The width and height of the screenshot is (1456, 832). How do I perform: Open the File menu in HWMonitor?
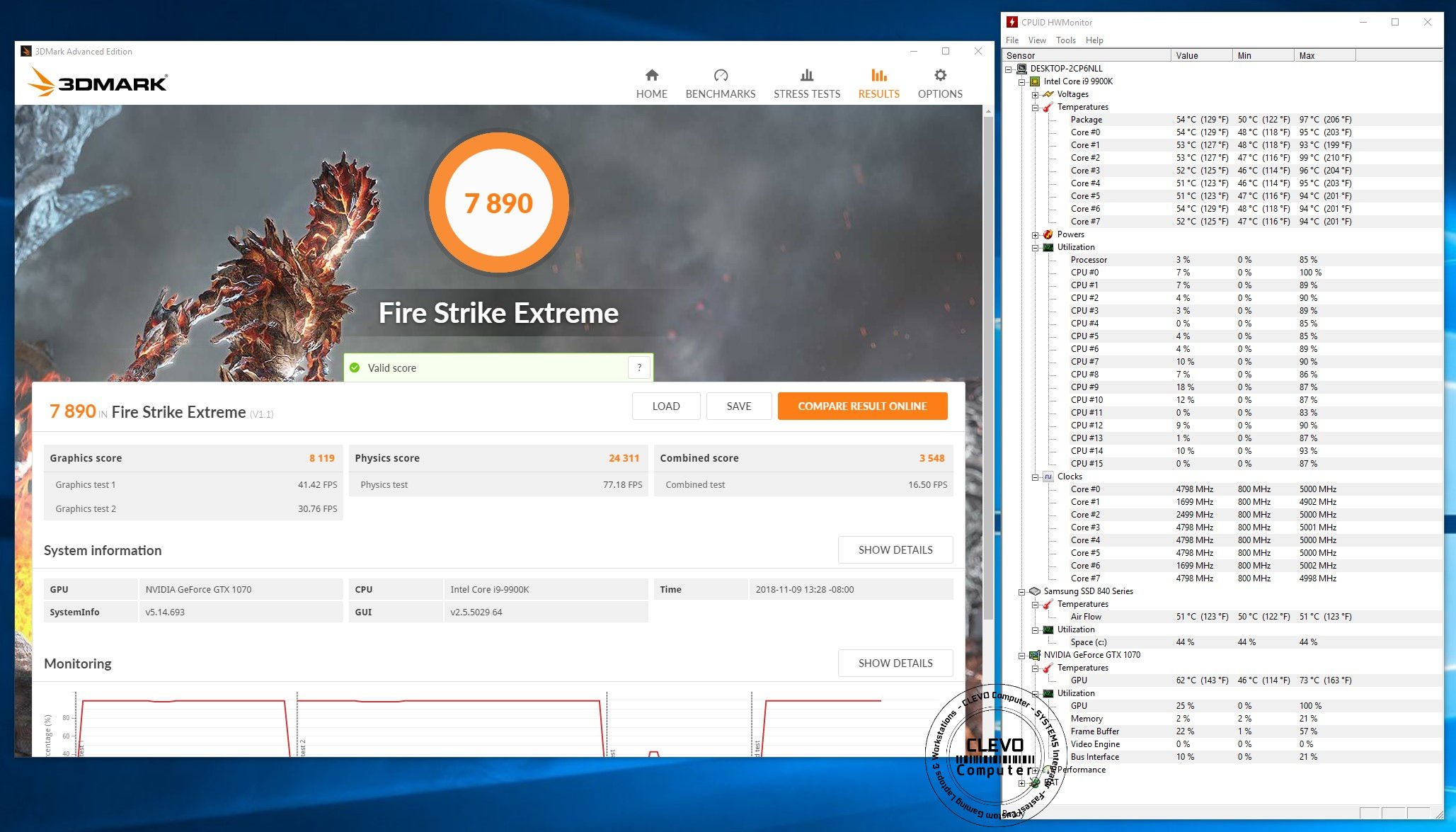point(1012,40)
